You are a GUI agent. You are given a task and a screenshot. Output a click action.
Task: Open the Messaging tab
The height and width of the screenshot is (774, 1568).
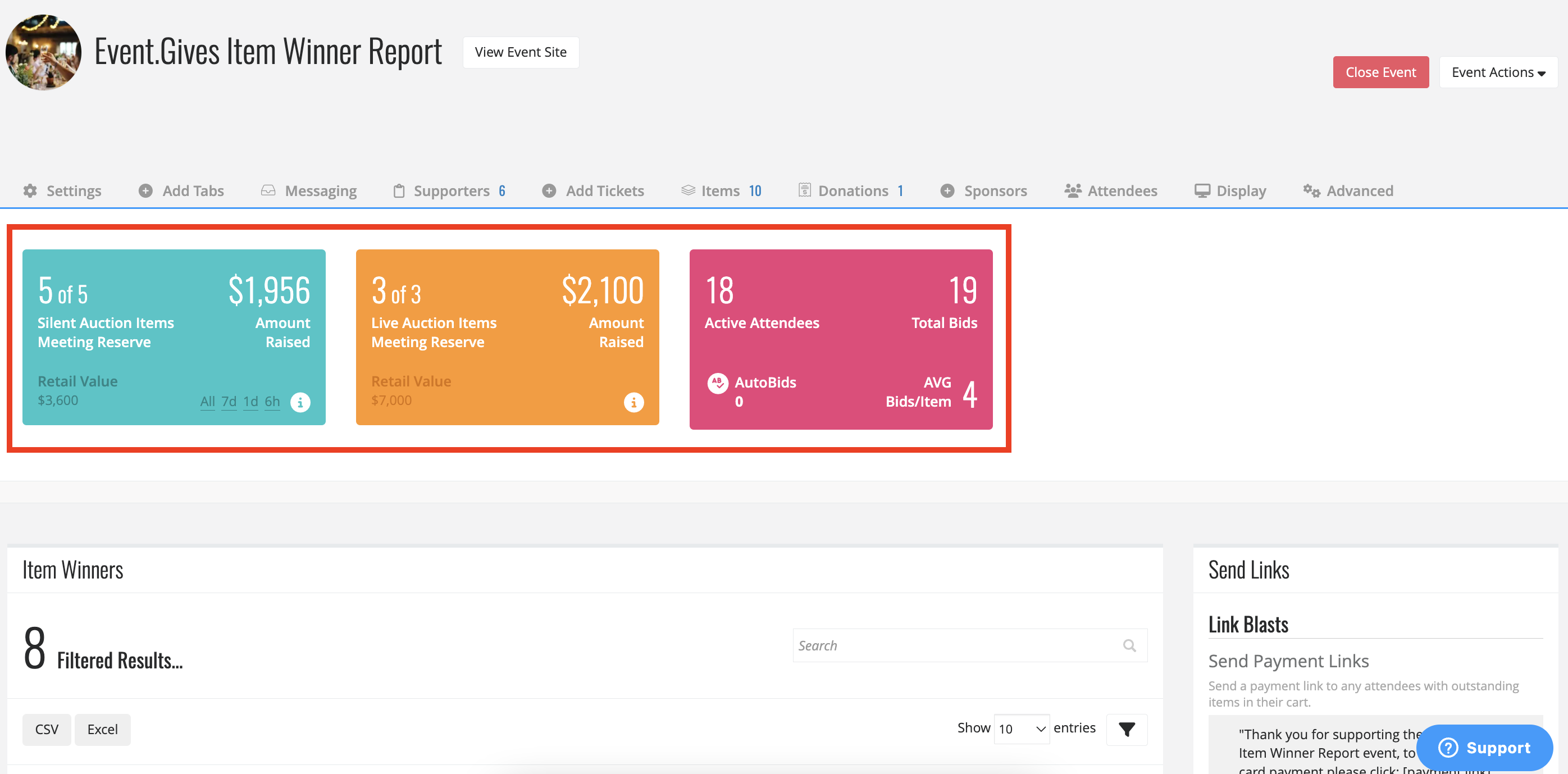309,190
